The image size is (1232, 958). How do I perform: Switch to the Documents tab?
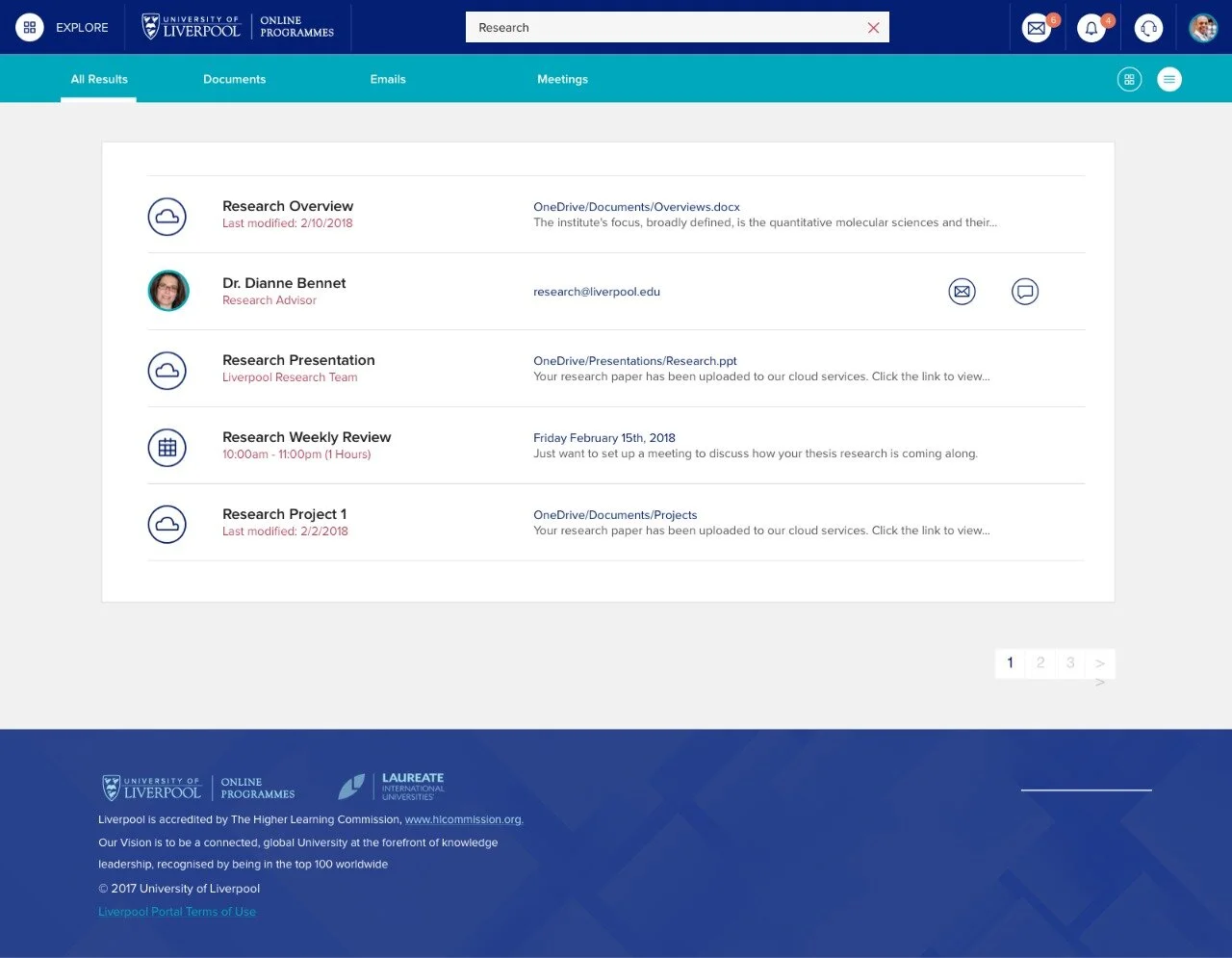(x=234, y=79)
